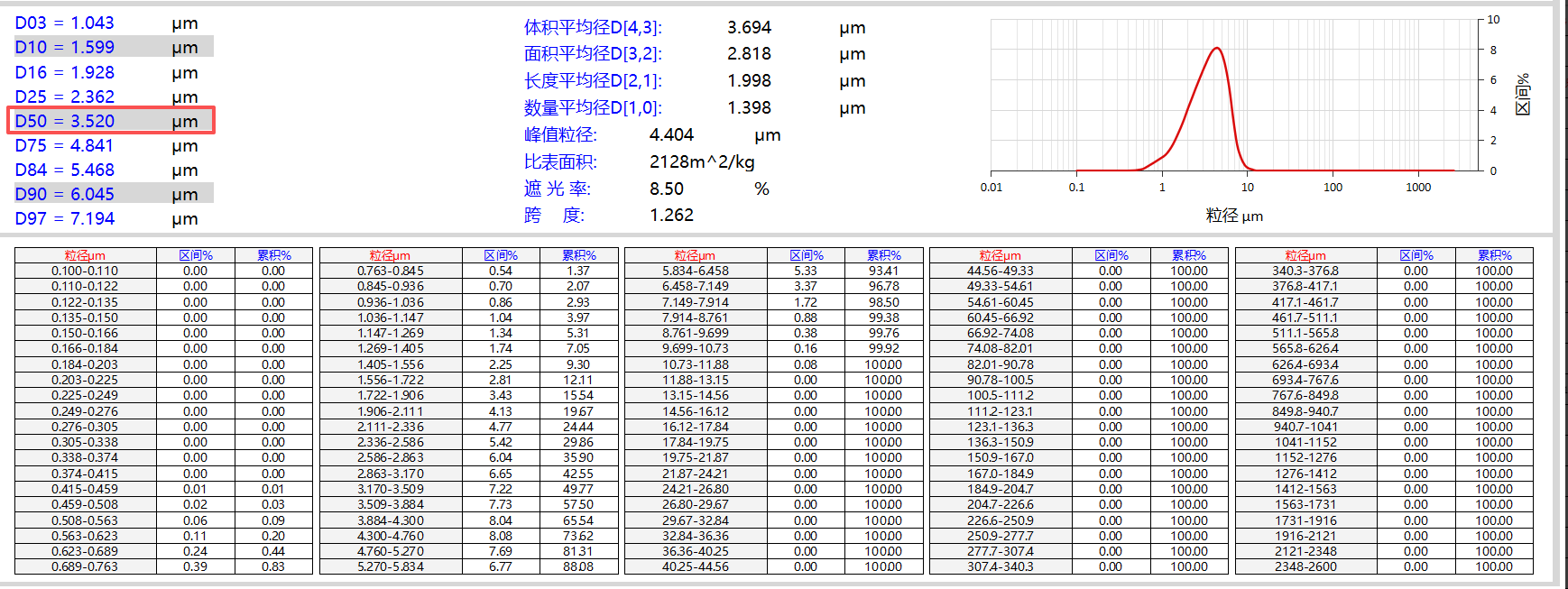Image resolution: width=1568 pixels, height=589 pixels.
Task: Click the 峰值粒径 label
Action: [560, 135]
